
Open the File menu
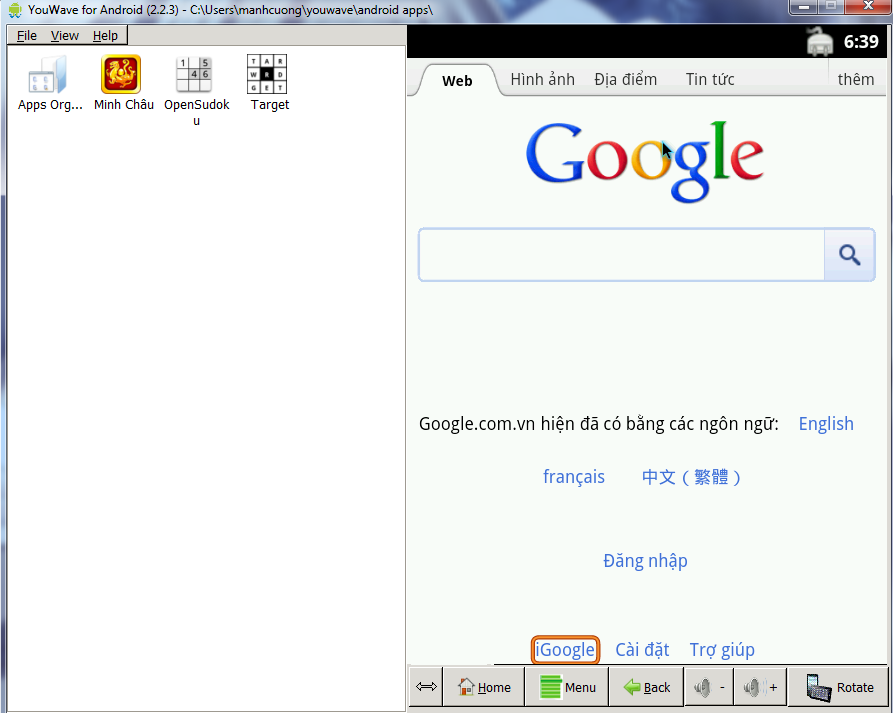click(x=27, y=35)
